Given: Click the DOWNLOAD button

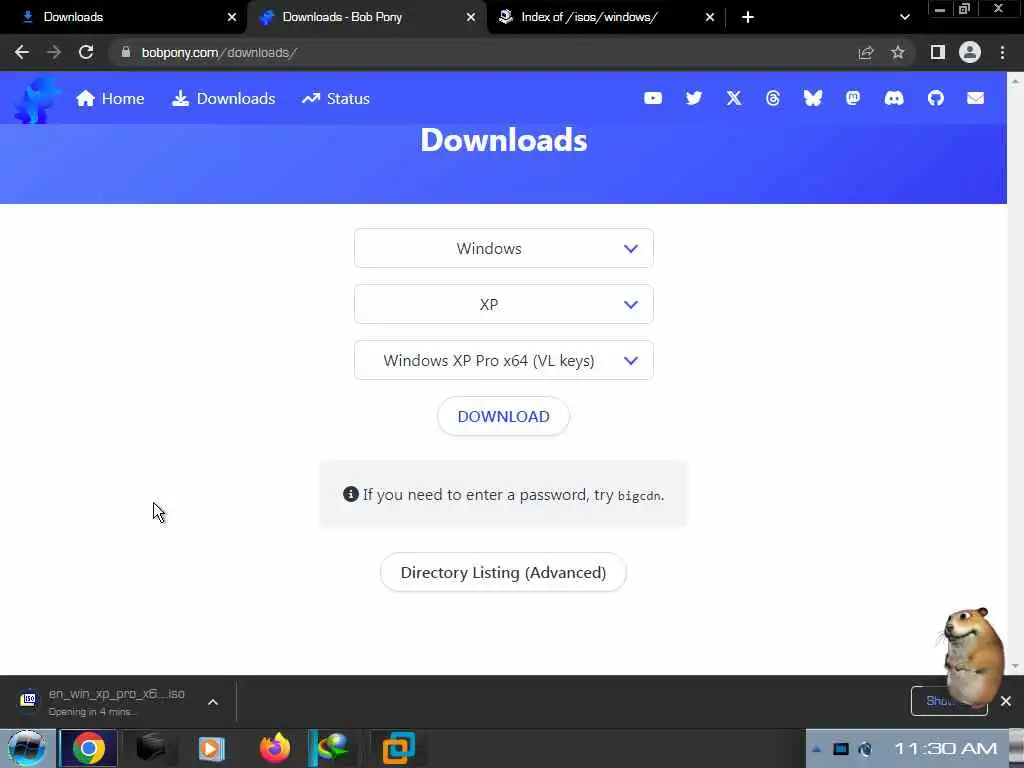Looking at the screenshot, I should [x=504, y=416].
